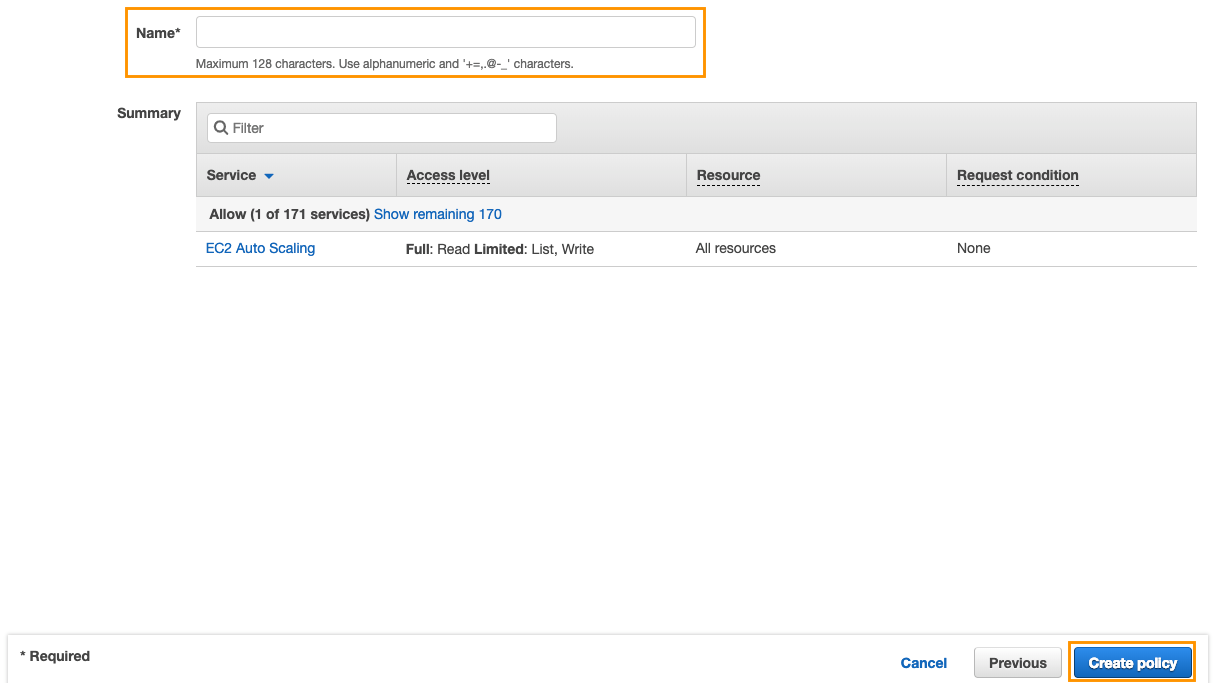Select the Full: Read Limited: List, Write cell
Viewport: 1216px width, 683px height.
(499, 249)
